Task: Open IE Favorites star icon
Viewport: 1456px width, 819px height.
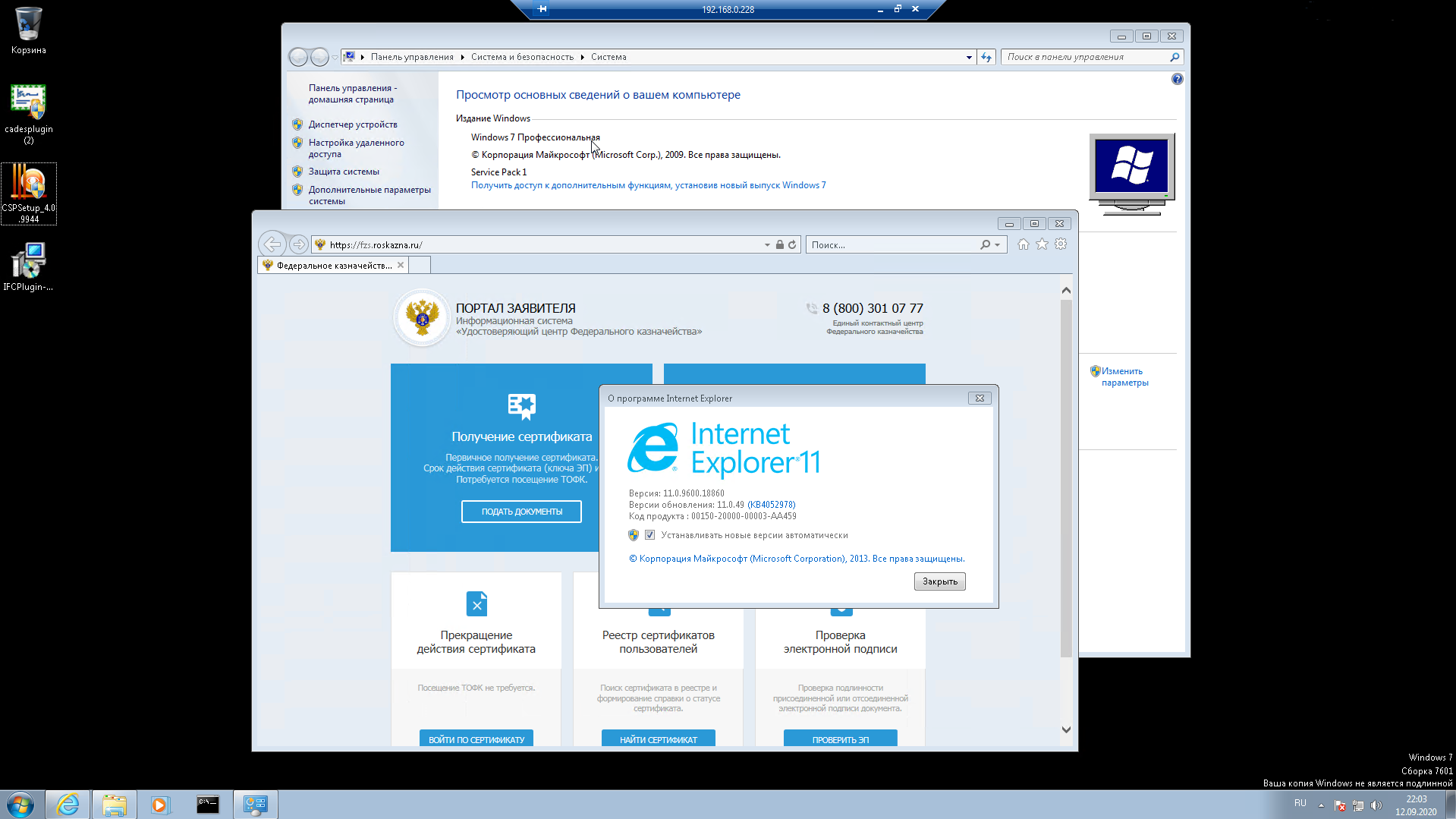Action: [1042, 244]
